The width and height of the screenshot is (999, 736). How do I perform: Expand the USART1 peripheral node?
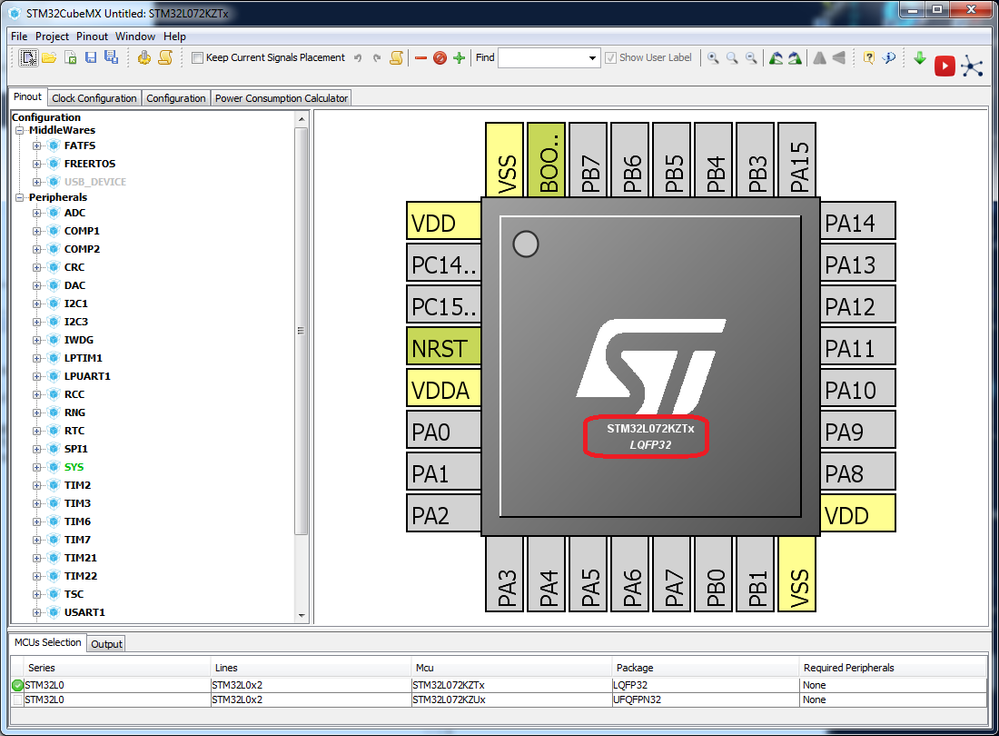pyautogui.click(x=37, y=612)
